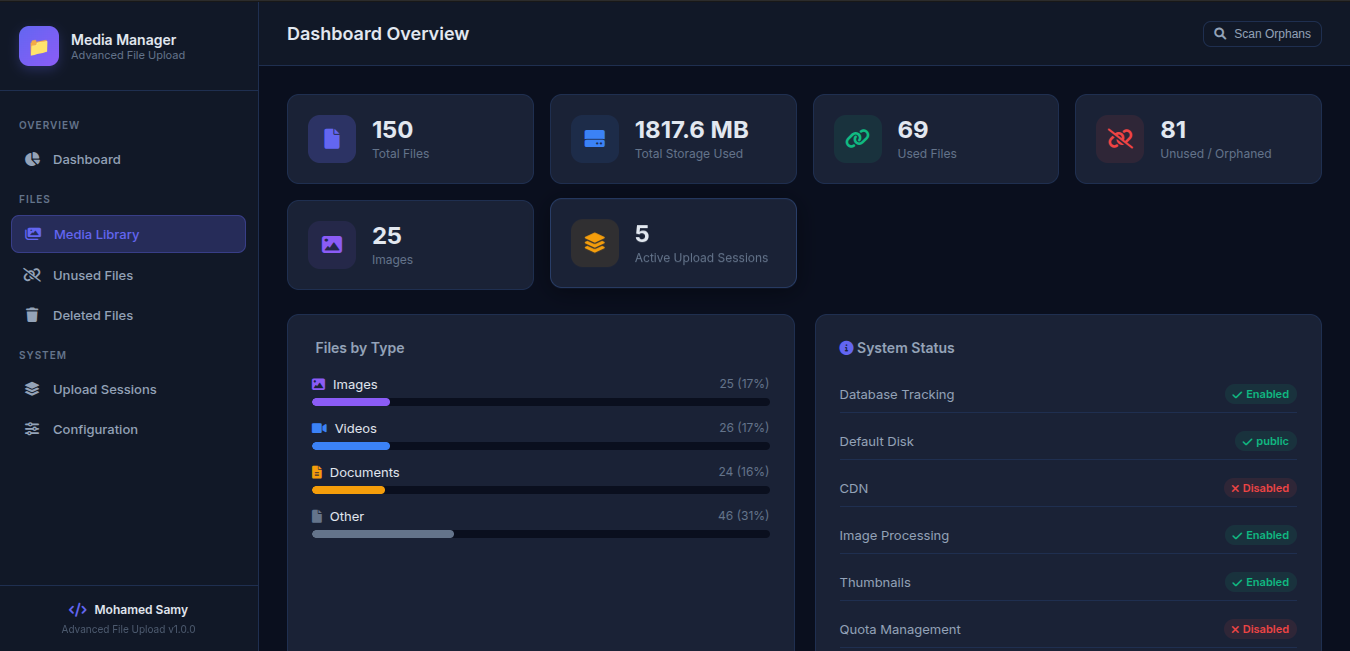1350x651 pixels.
Task: Click the Dashboard Overview heading
Action: (378, 34)
